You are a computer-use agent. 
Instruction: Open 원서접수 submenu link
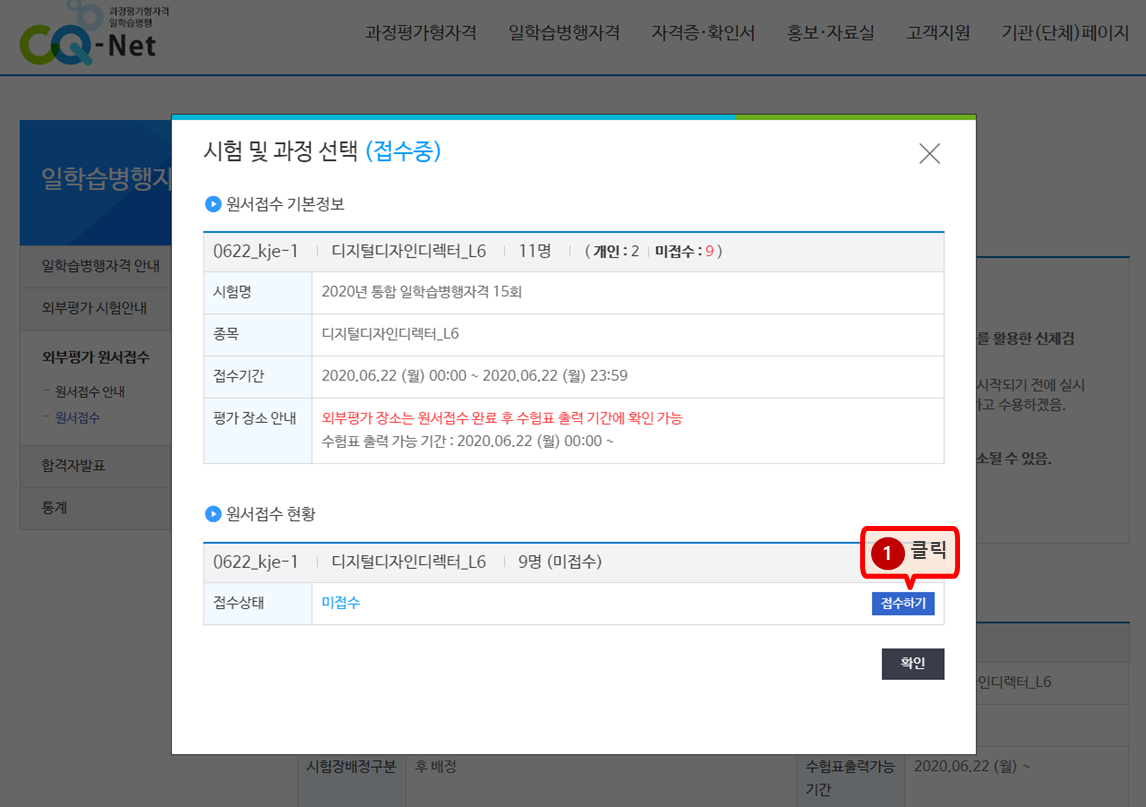coord(77,418)
